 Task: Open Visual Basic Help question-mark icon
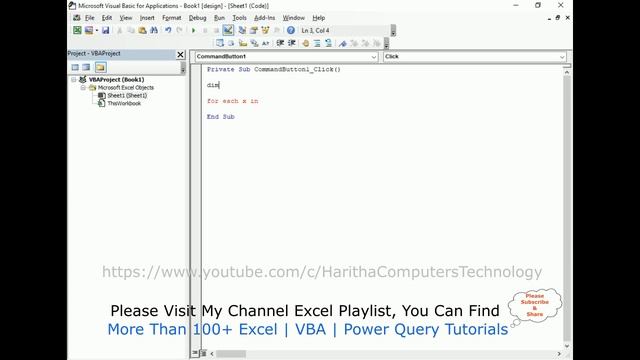tap(291, 30)
